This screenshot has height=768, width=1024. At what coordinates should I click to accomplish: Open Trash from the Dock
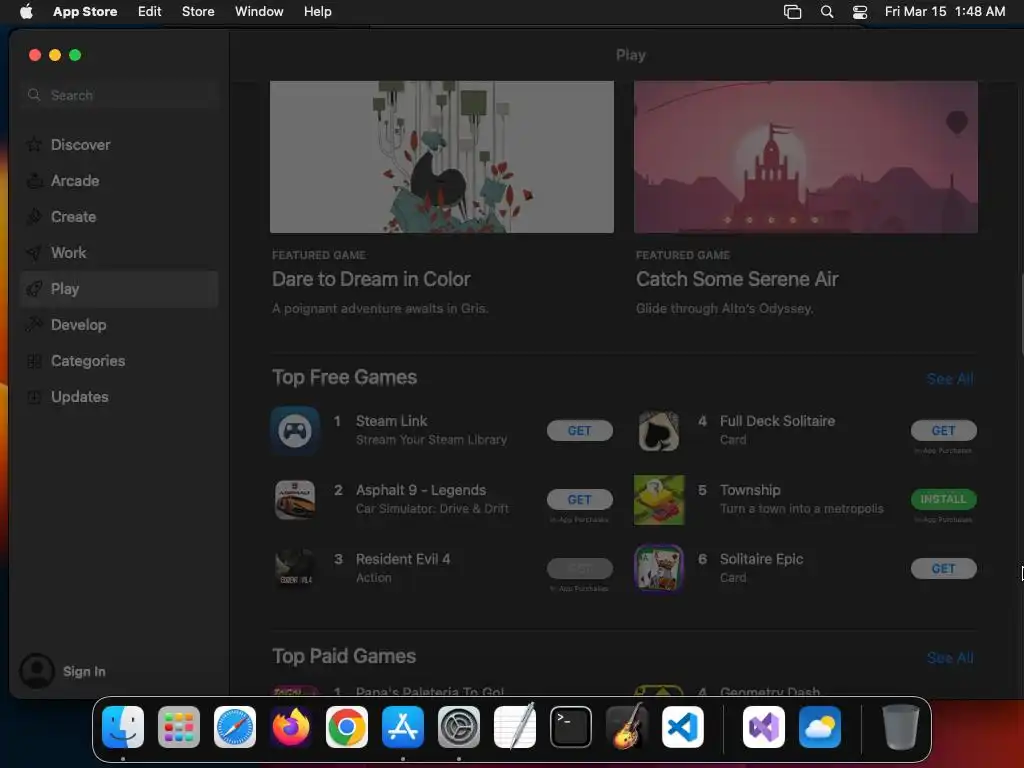point(901,727)
